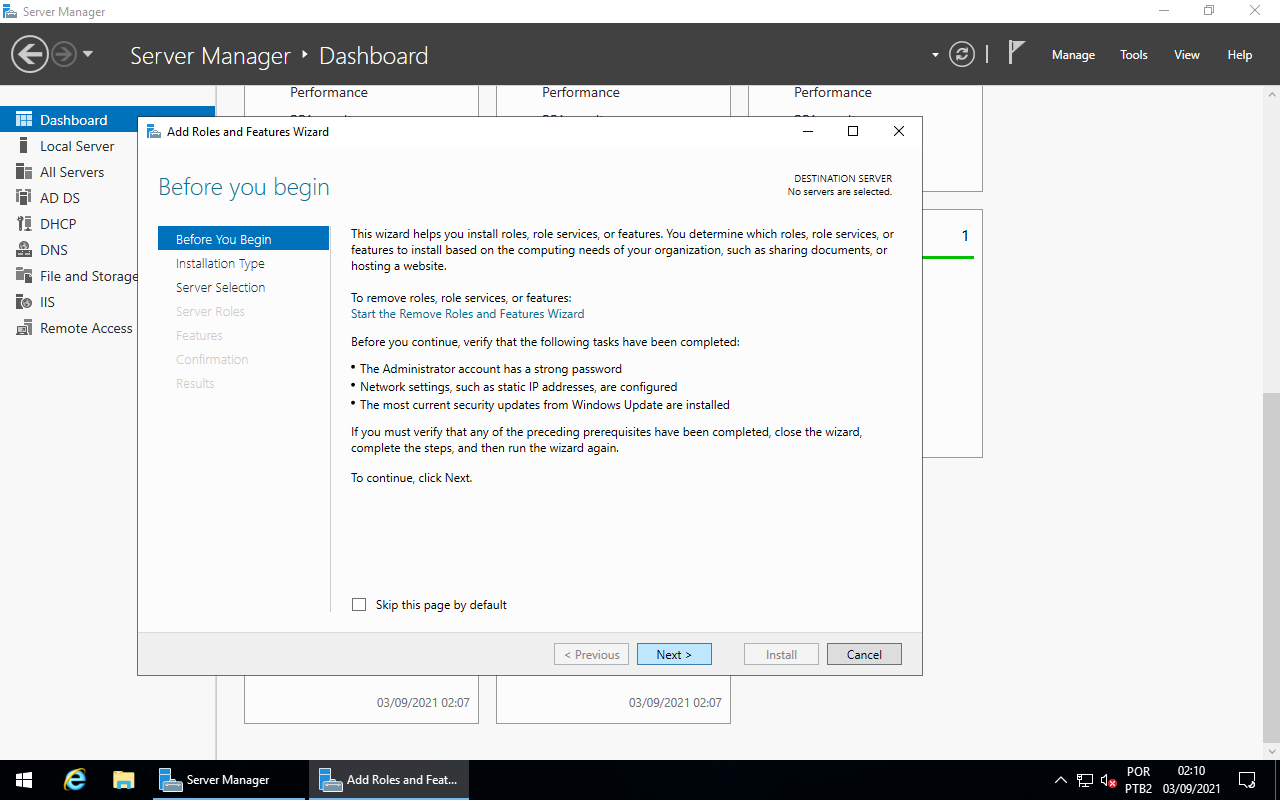Select the IIS role icon

pos(24,302)
